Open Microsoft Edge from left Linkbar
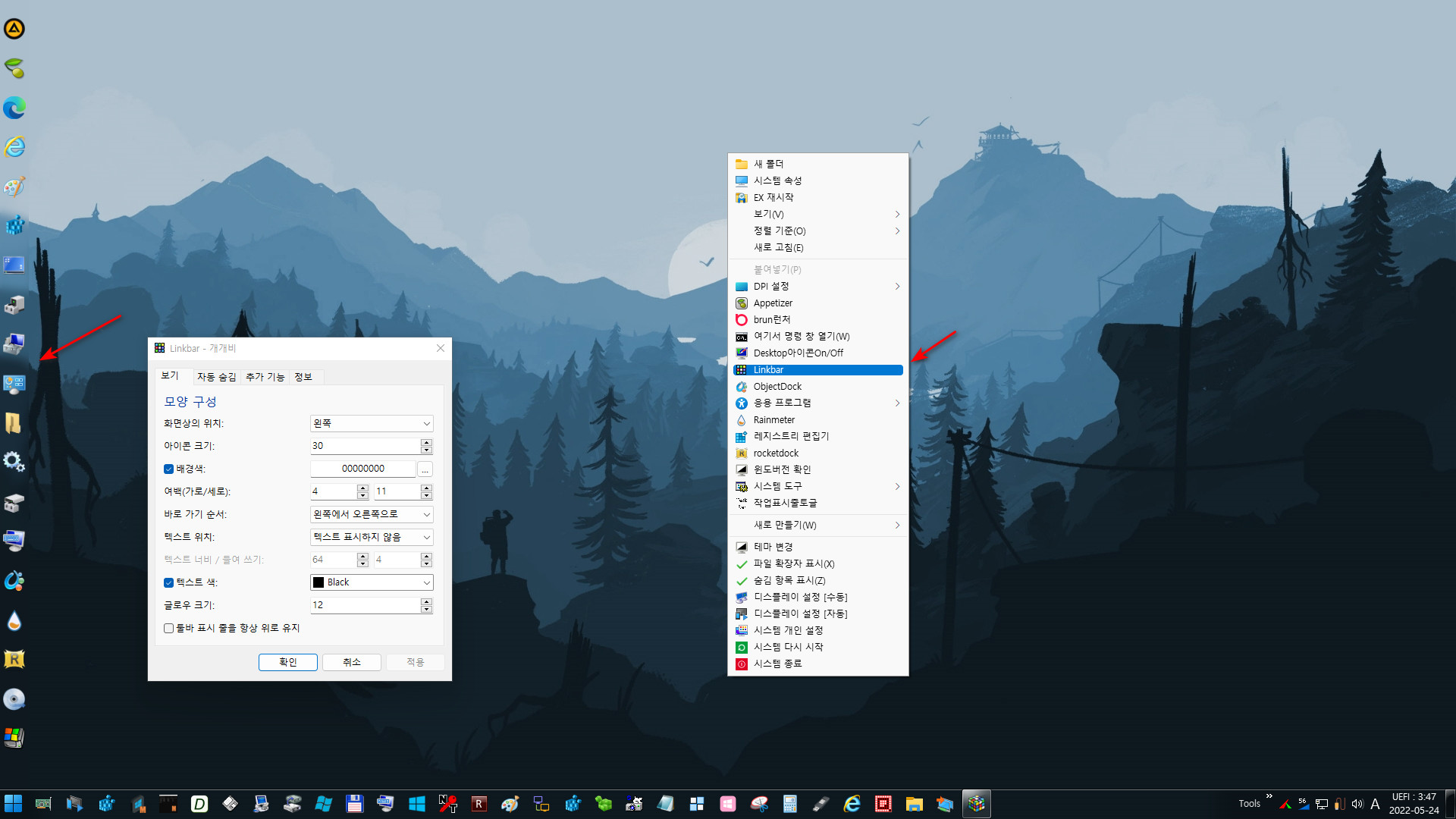Screen dimensions: 1456x819 [x=14, y=108]
